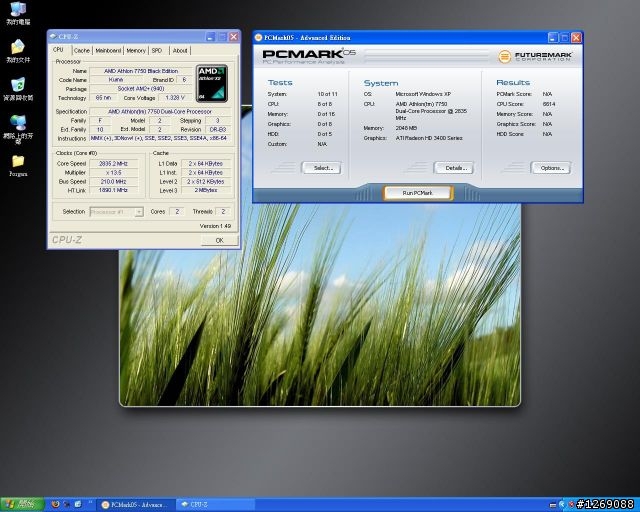640x512 pixels.
Task: Switch to CPU-Z taskbar button
Action: 216,505
